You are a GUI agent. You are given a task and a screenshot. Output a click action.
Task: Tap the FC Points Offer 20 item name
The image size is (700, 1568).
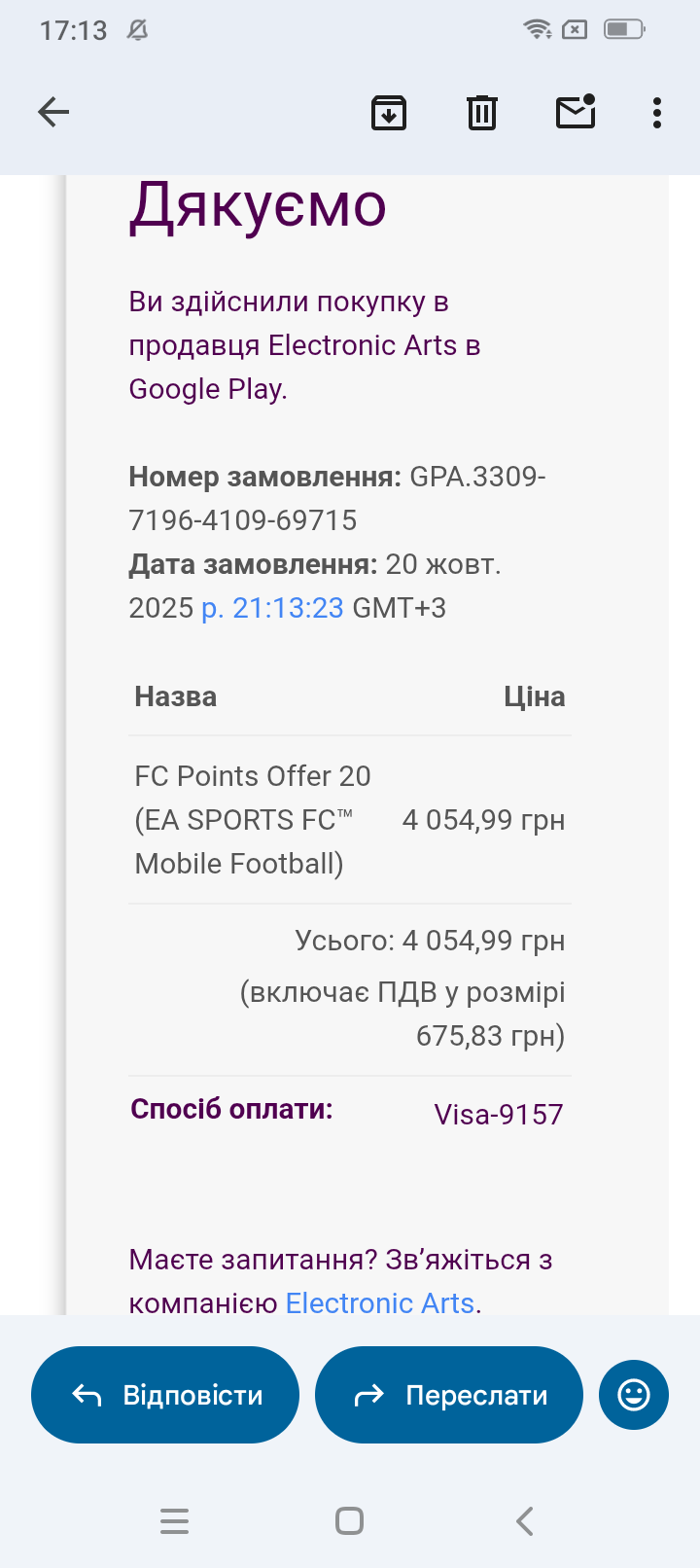[253, 776]
